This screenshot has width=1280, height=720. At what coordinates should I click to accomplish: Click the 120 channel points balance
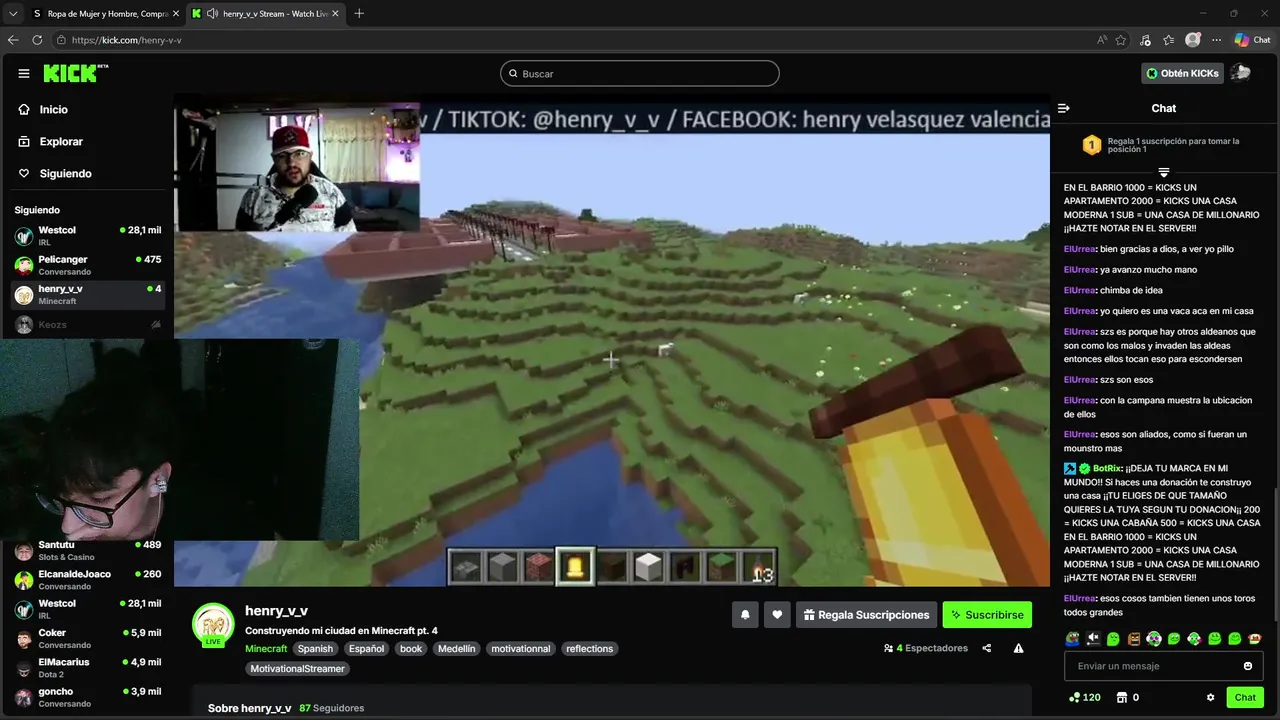1085,697
